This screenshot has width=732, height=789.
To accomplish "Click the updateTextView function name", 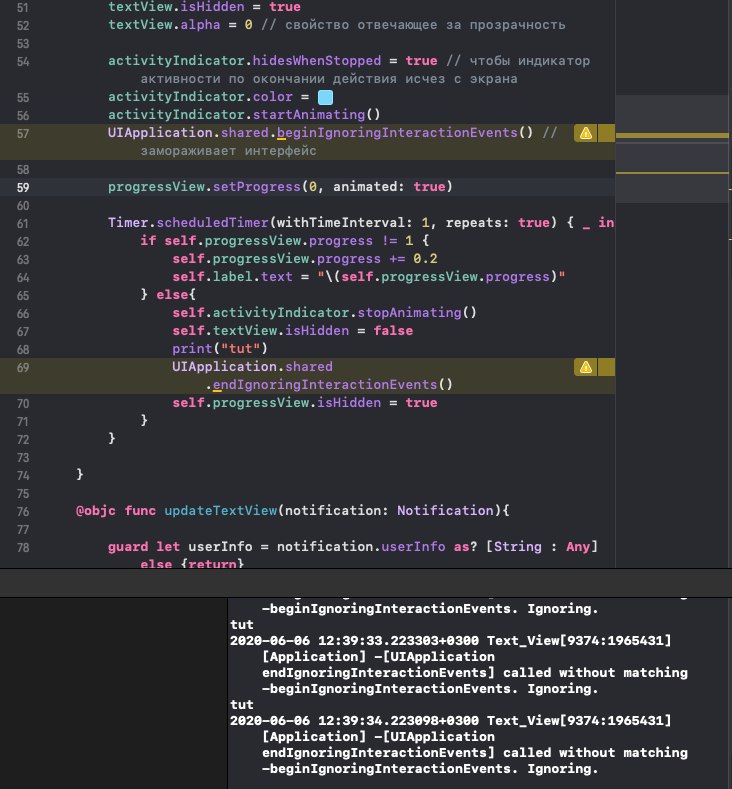I will [x=221, y=511].
